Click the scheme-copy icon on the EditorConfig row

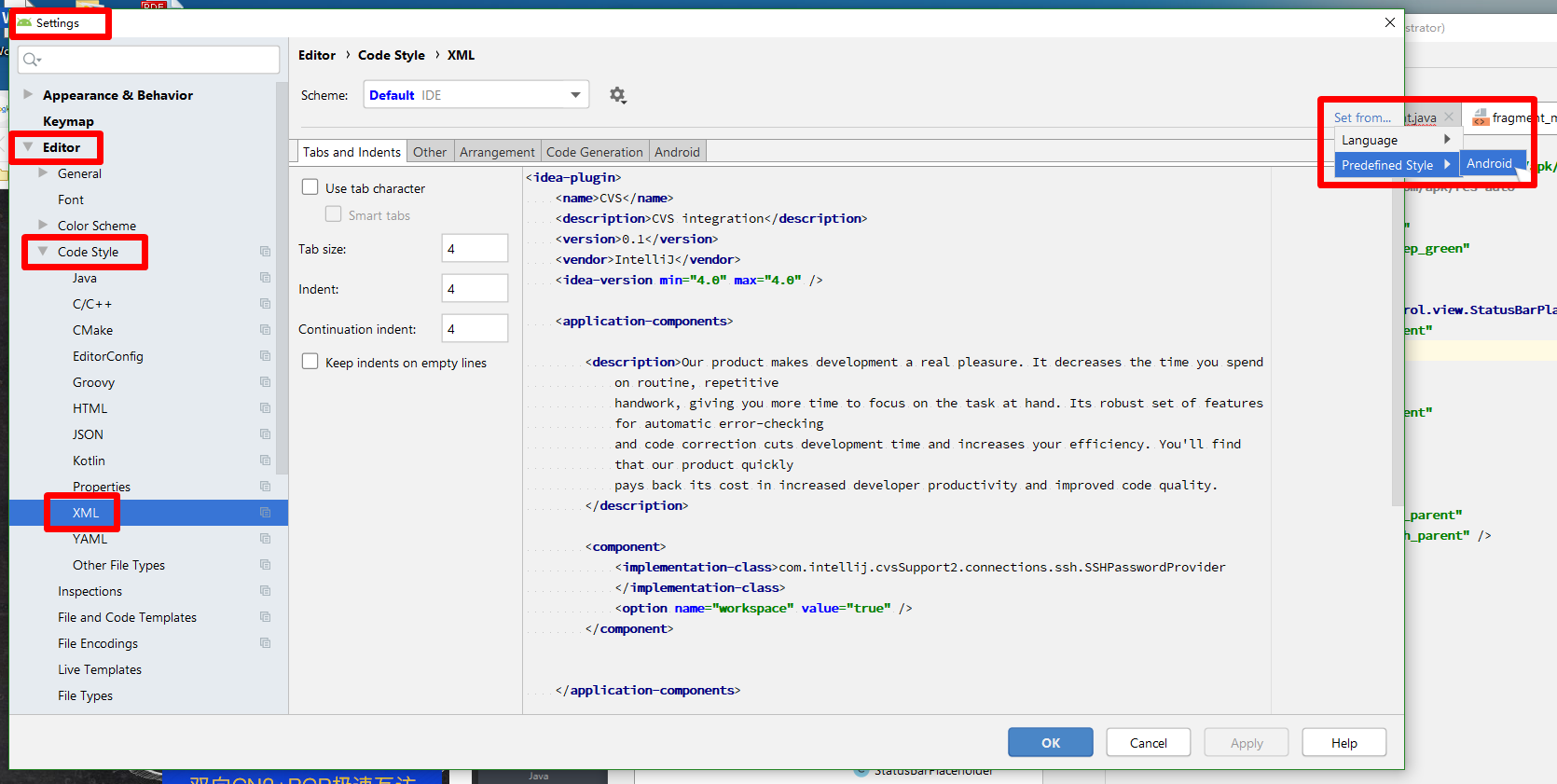click(265, 356)
